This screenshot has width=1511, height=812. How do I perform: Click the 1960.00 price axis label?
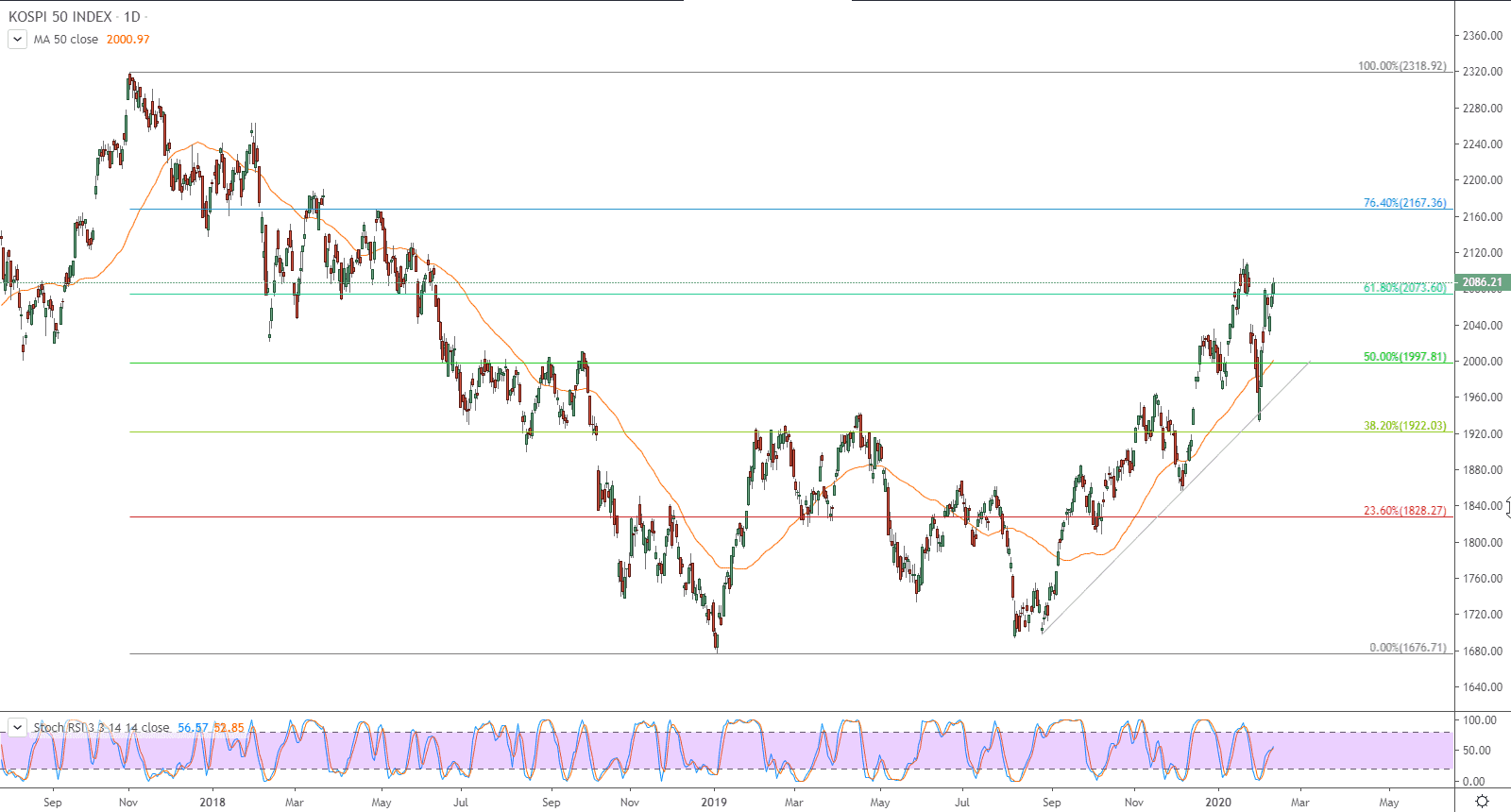click(x=1482, y=398)
